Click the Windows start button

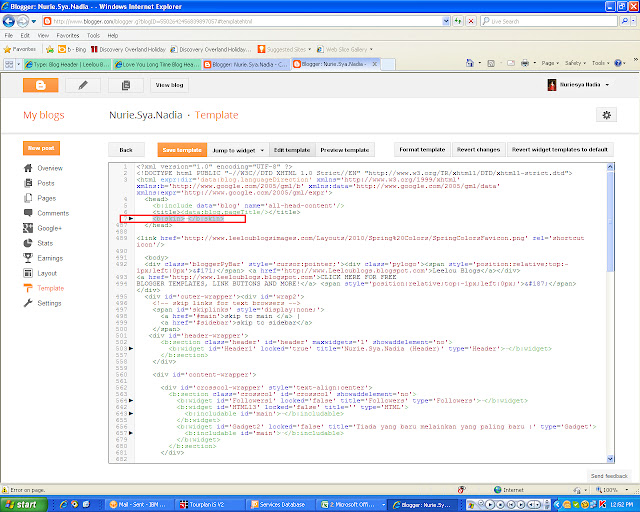click(24, 505)
